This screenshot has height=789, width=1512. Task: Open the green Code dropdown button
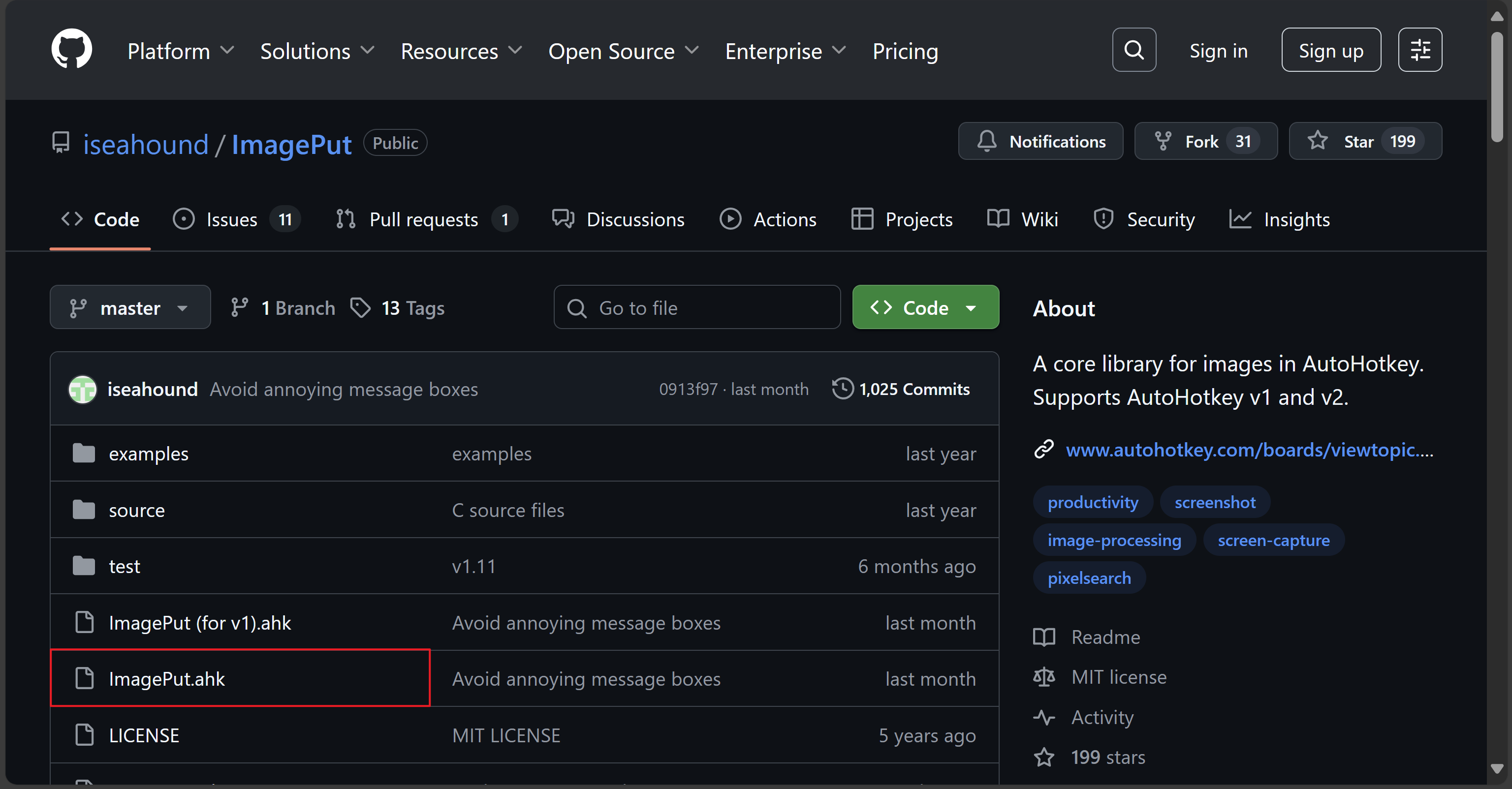pos(926,307)
